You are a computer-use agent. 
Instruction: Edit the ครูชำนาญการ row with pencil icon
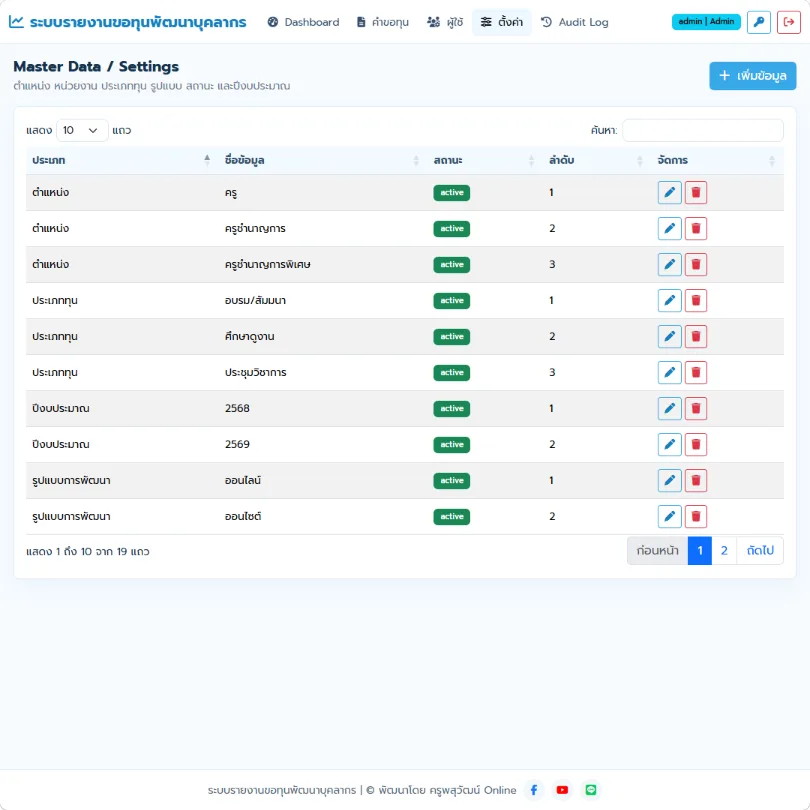pos(669,228)
